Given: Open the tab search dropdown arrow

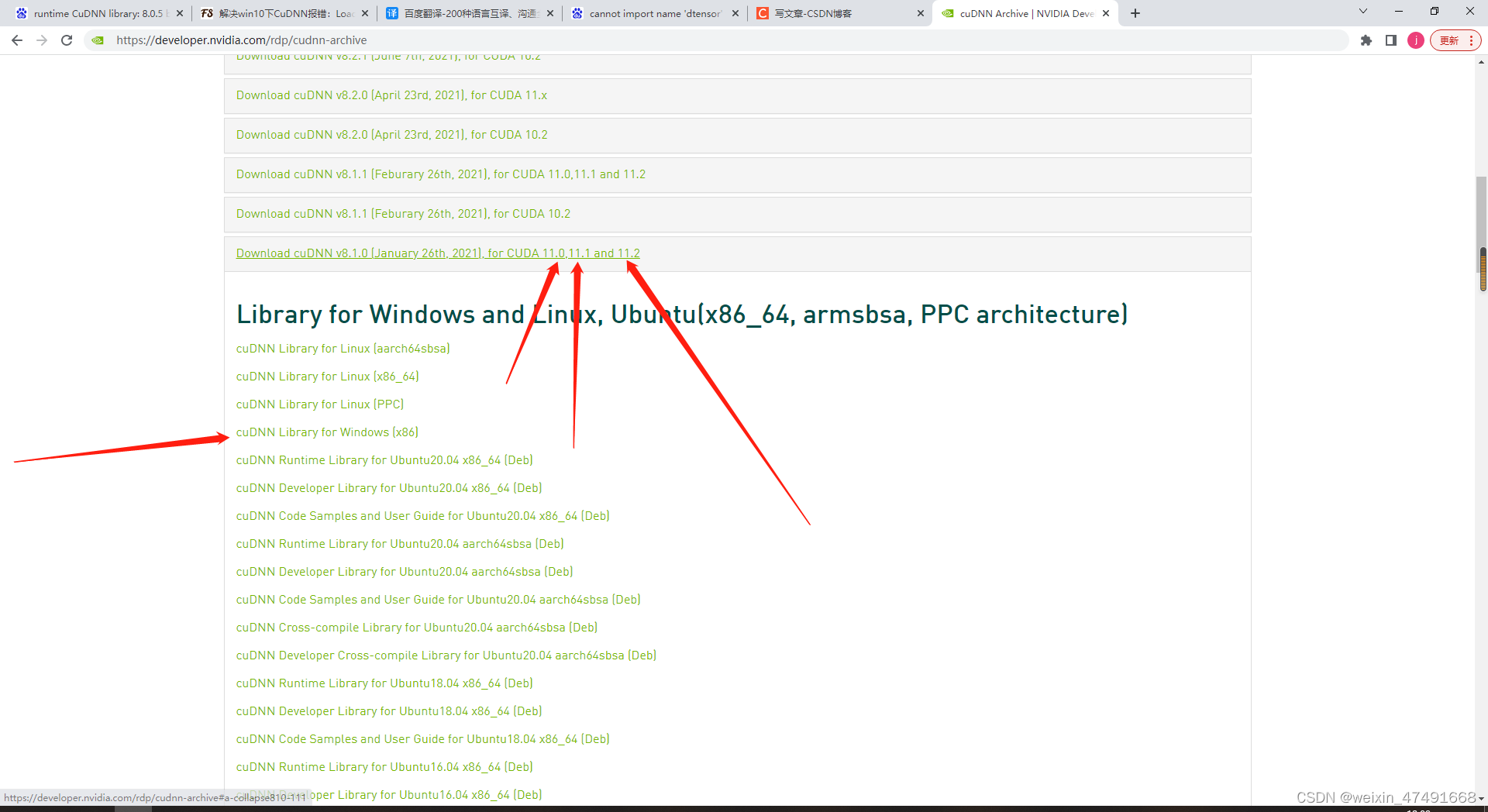Looking at the screenshot, I should click(1363, 12).
